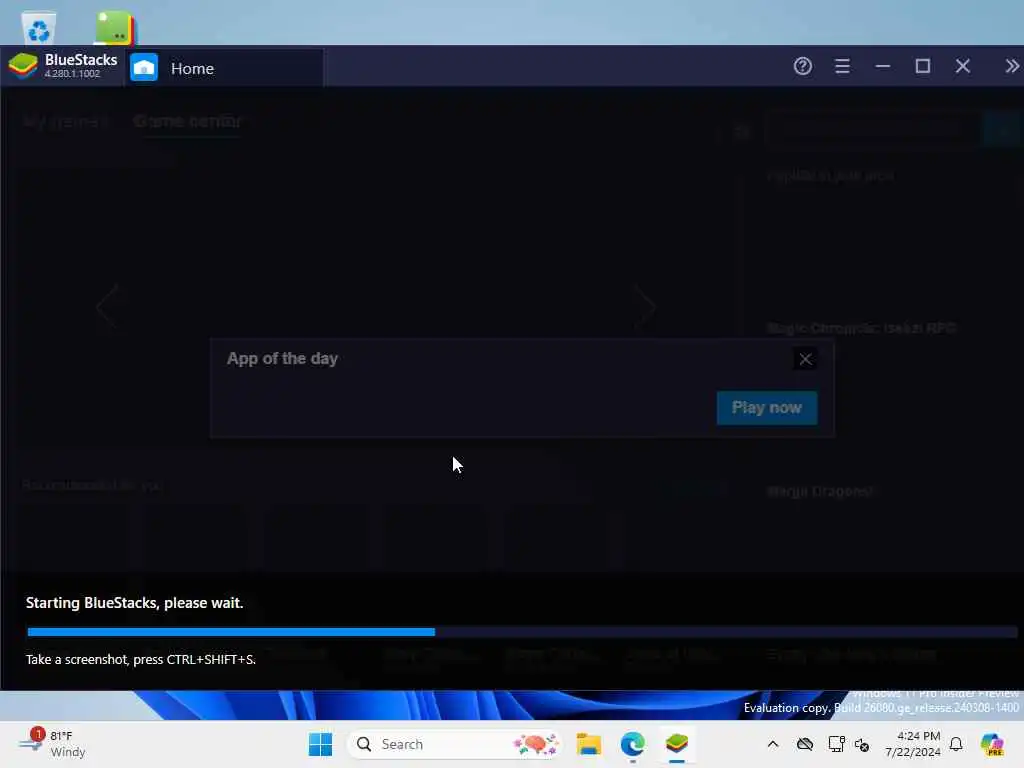Click the startup progress bar
This screenshot has height=768, width=1024.
(x=522, y=632)
